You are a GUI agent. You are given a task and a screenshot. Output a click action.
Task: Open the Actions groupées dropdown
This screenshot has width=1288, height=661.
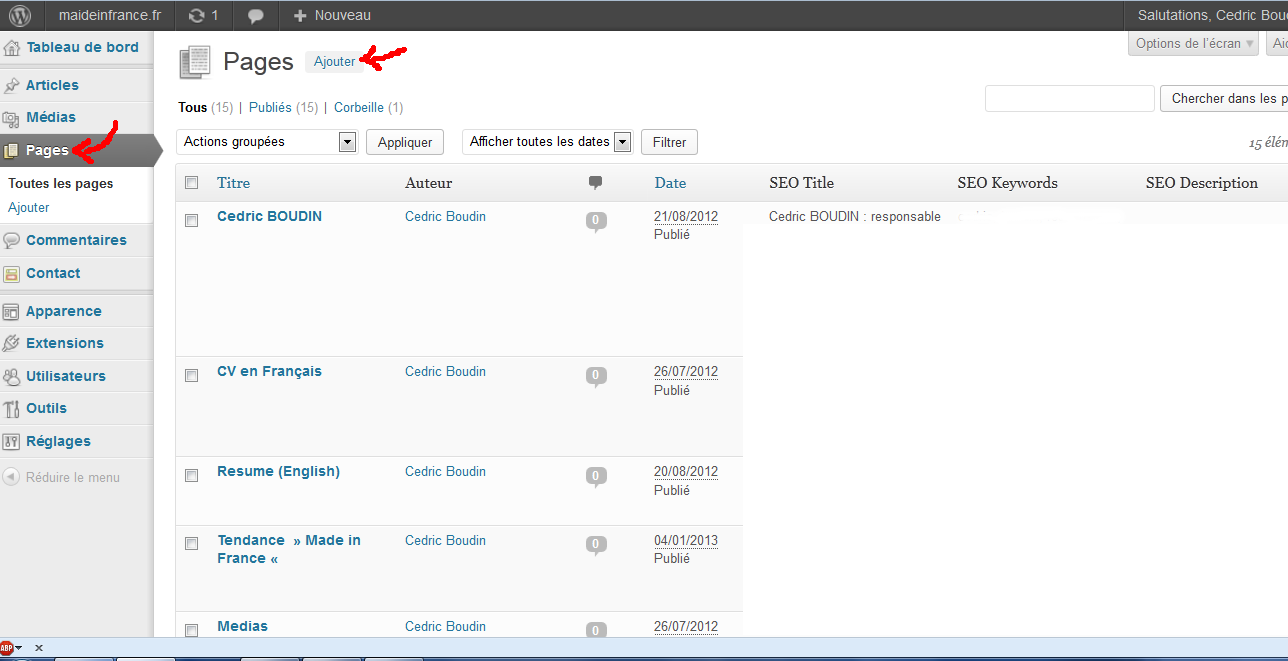[x=267, y=142]
